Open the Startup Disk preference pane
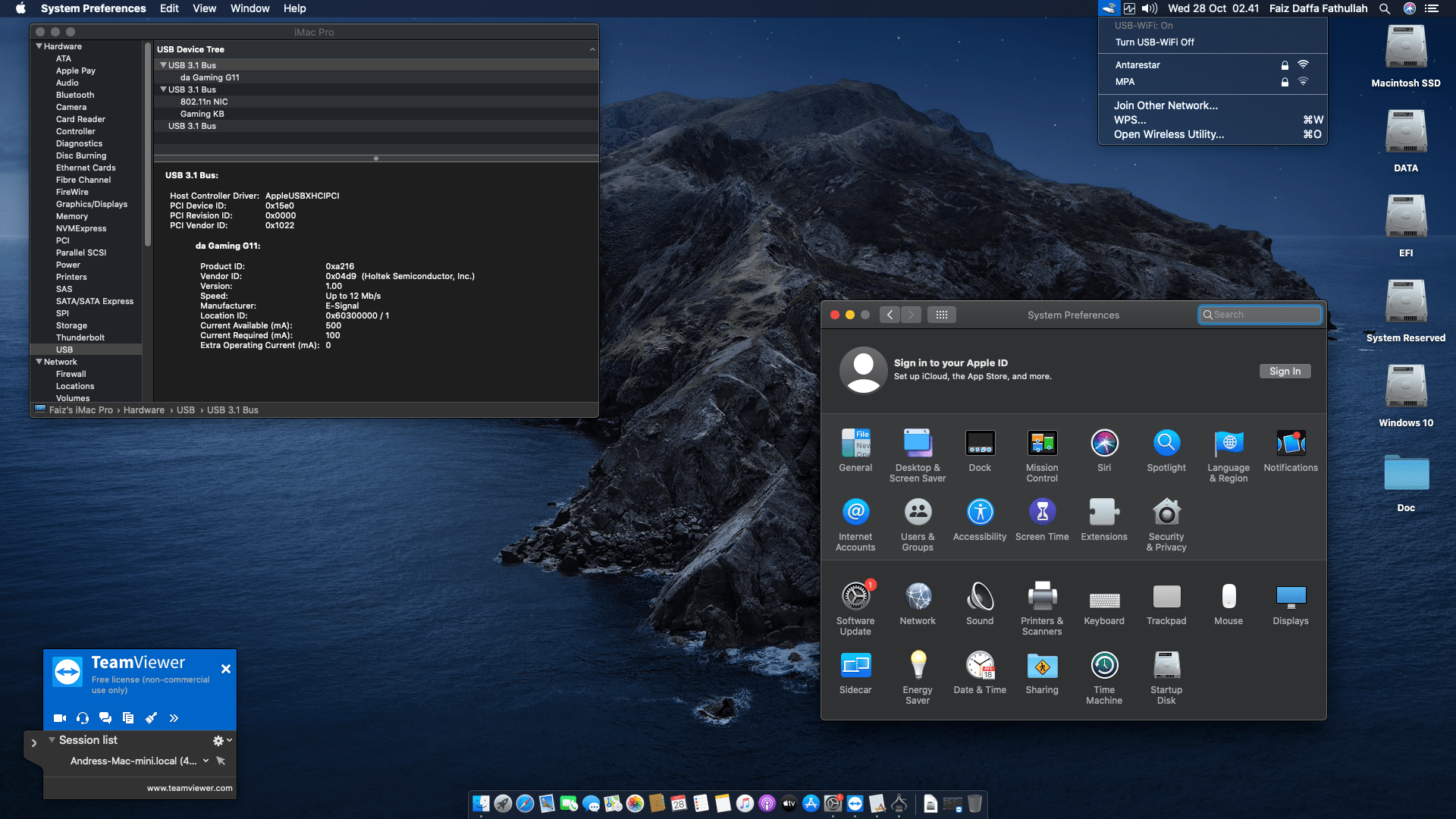Viewport: 1456px width, 819px height. (x=1166, y=667)
